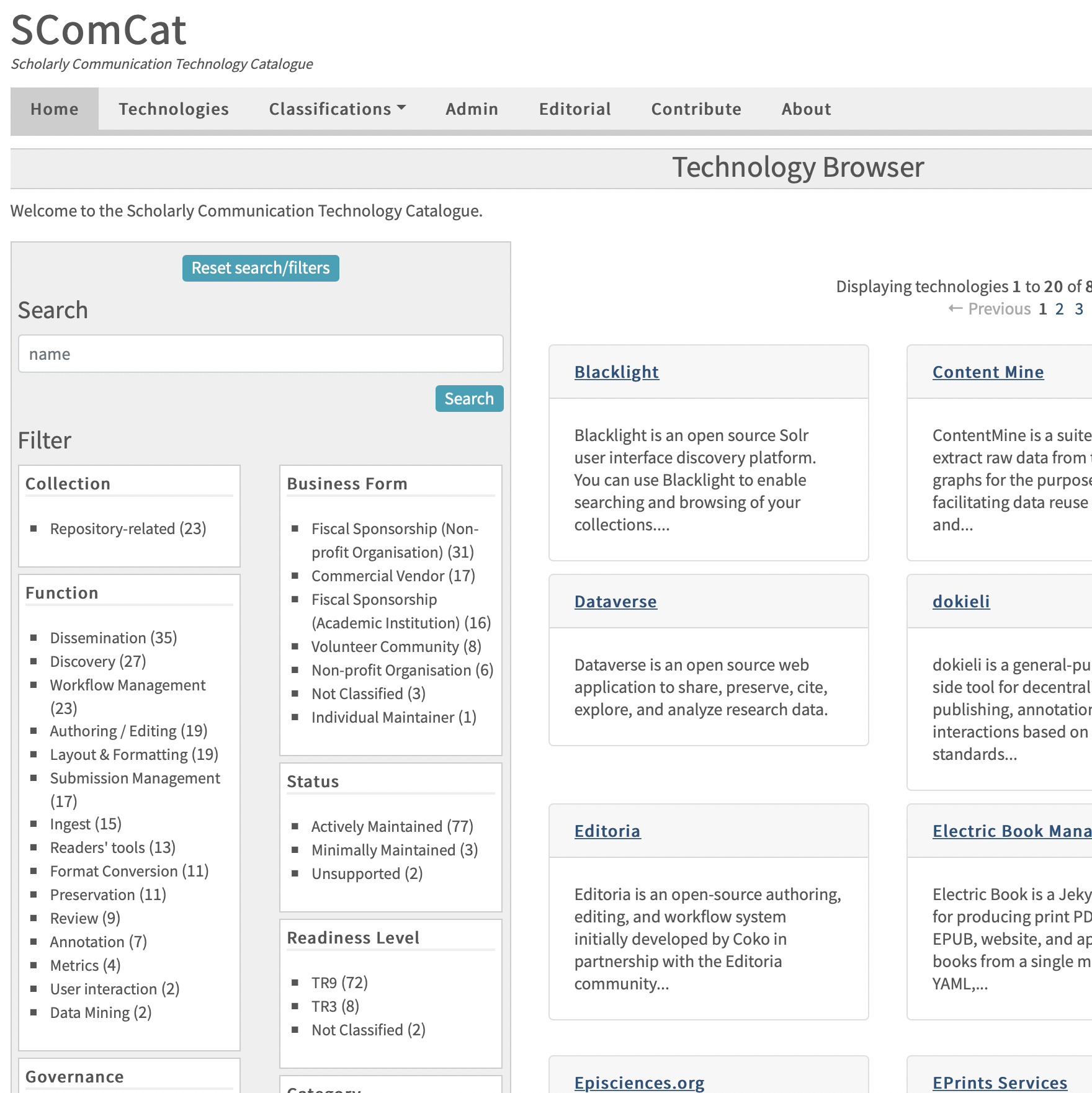Go to the Technologies menu item

pos(174,109)
